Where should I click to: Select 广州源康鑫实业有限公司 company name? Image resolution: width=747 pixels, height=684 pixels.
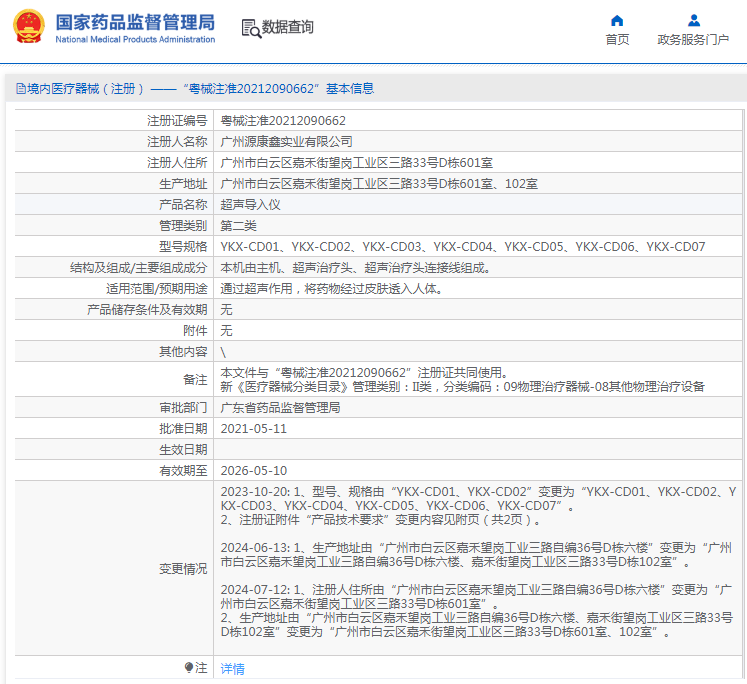point(286,142)
